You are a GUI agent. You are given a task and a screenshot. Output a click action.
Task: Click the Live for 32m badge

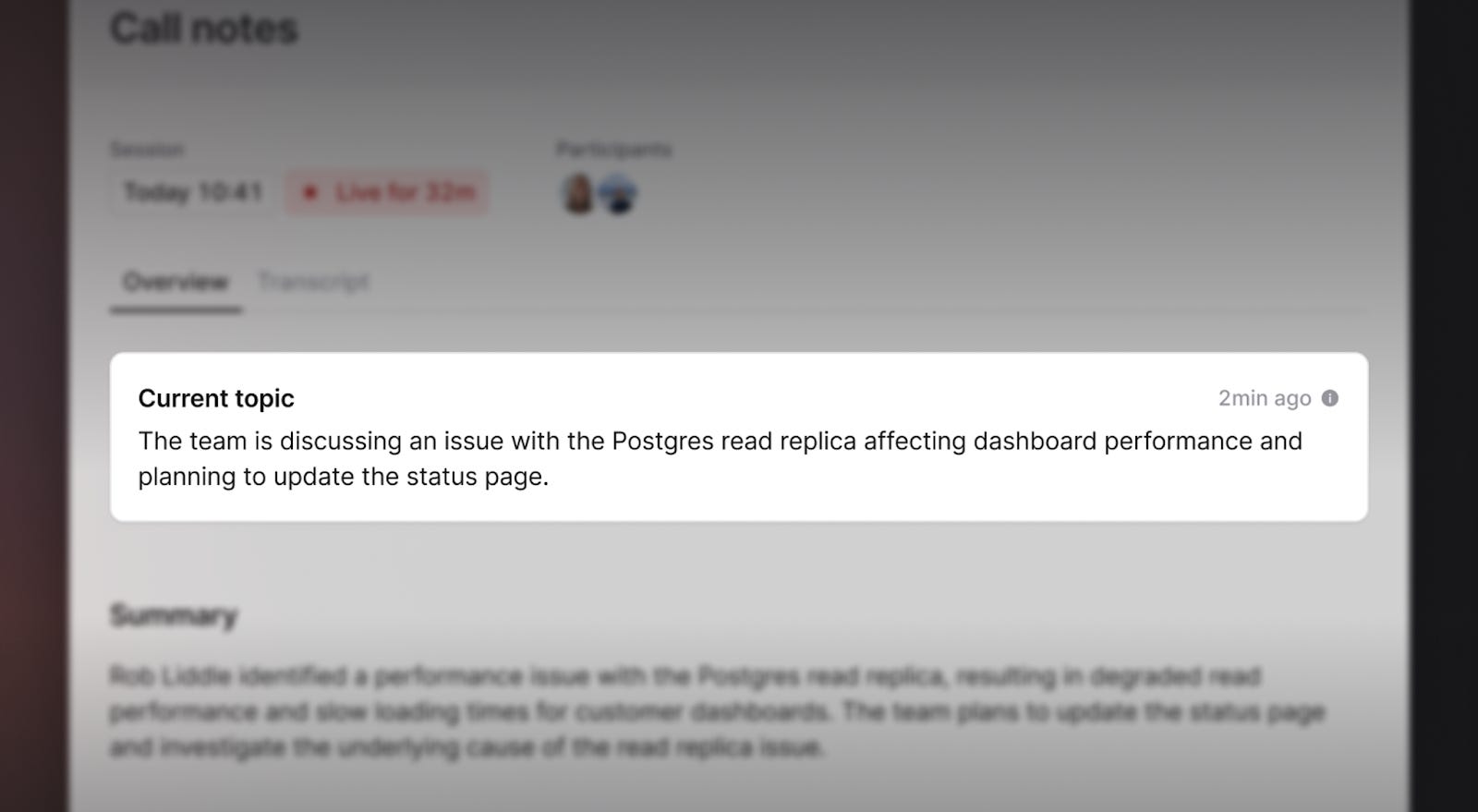386,192
